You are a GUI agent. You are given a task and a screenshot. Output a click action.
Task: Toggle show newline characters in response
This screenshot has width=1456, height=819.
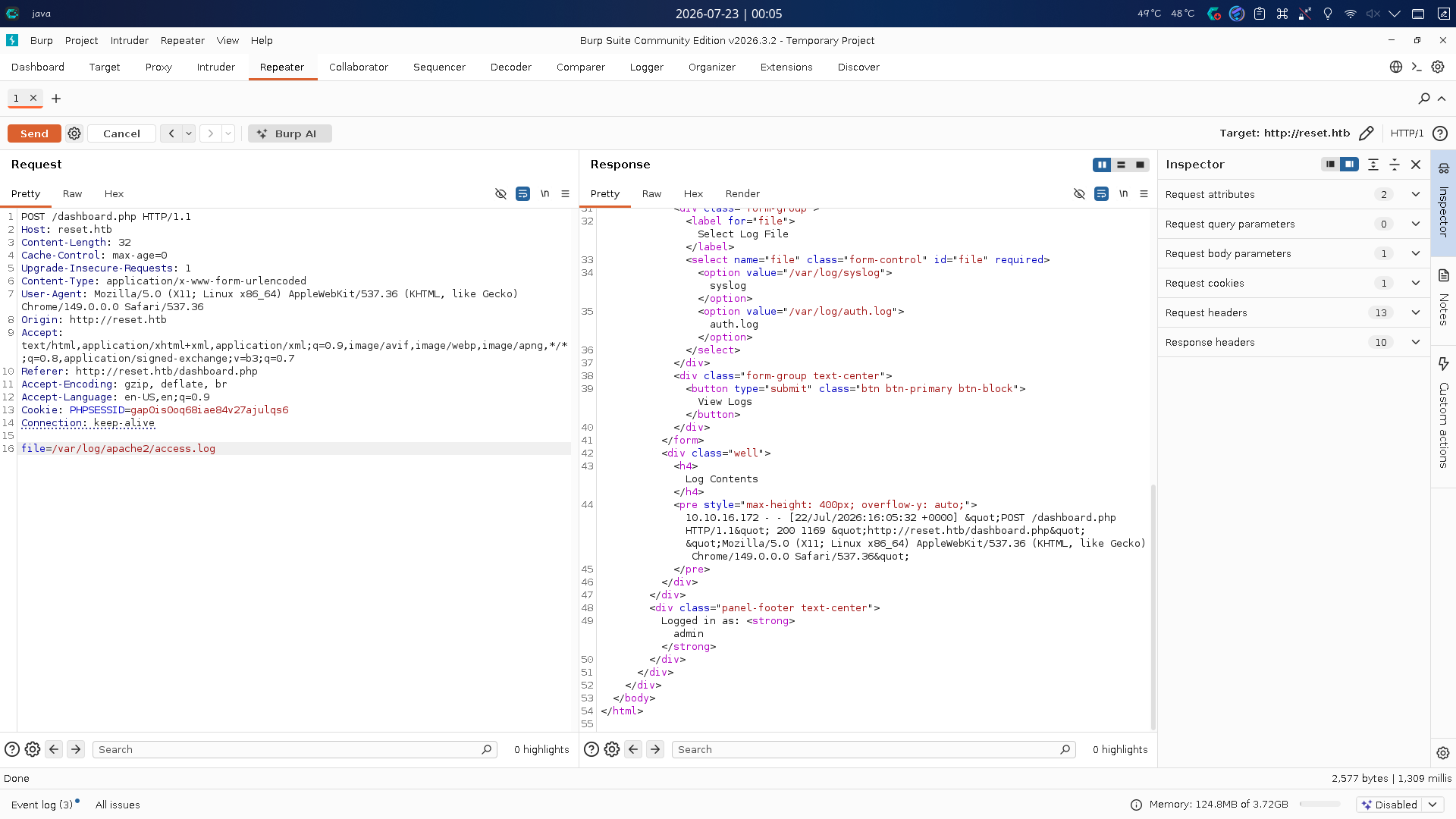[x=1123, y=194]
